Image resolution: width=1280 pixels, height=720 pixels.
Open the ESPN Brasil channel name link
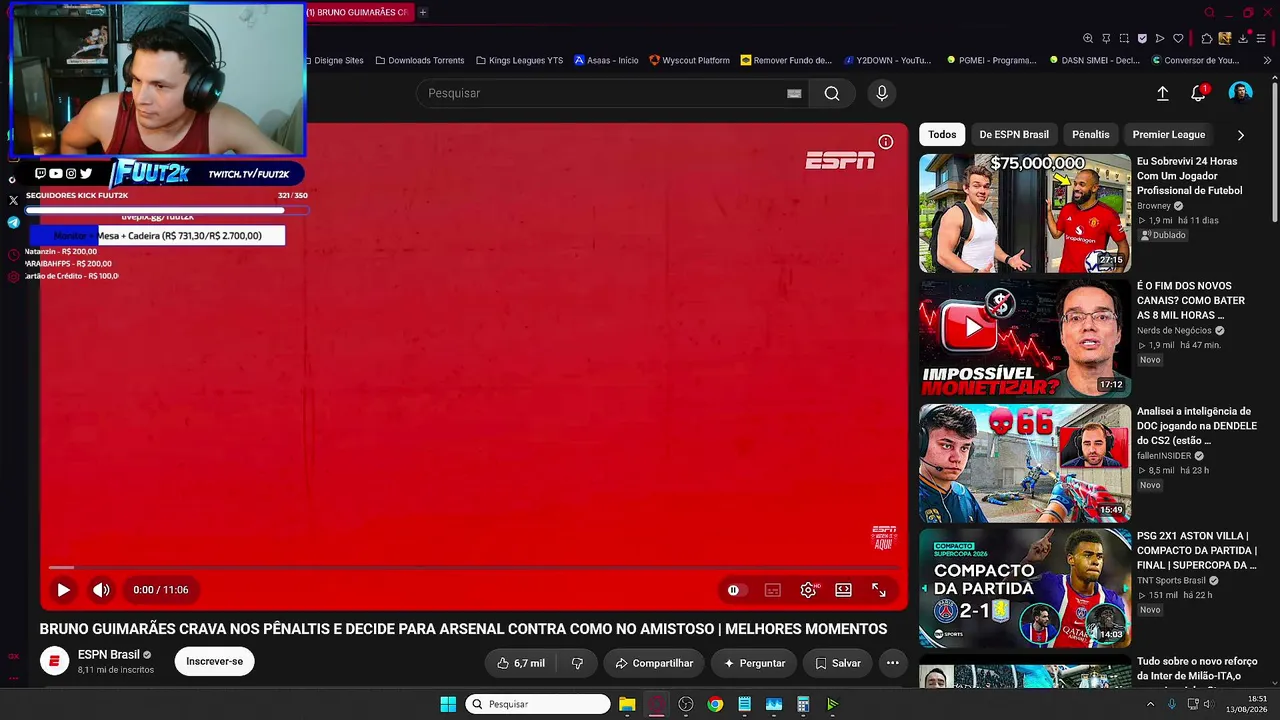108,655
